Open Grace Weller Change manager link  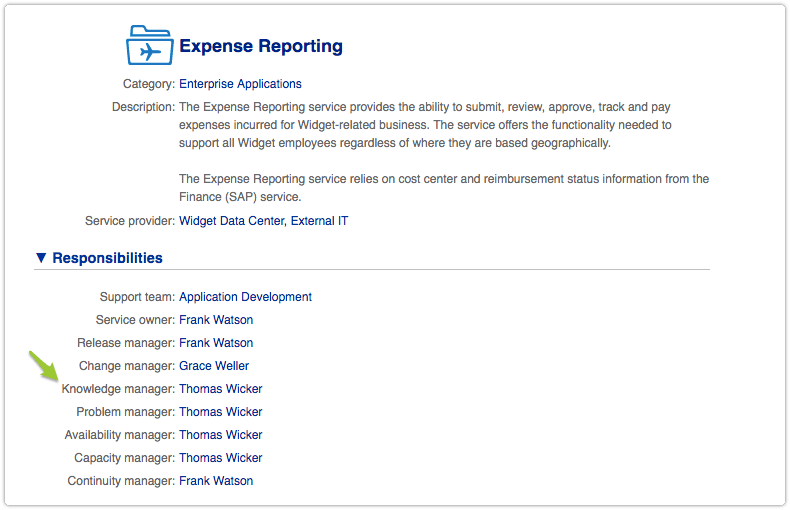coord(214,366)
